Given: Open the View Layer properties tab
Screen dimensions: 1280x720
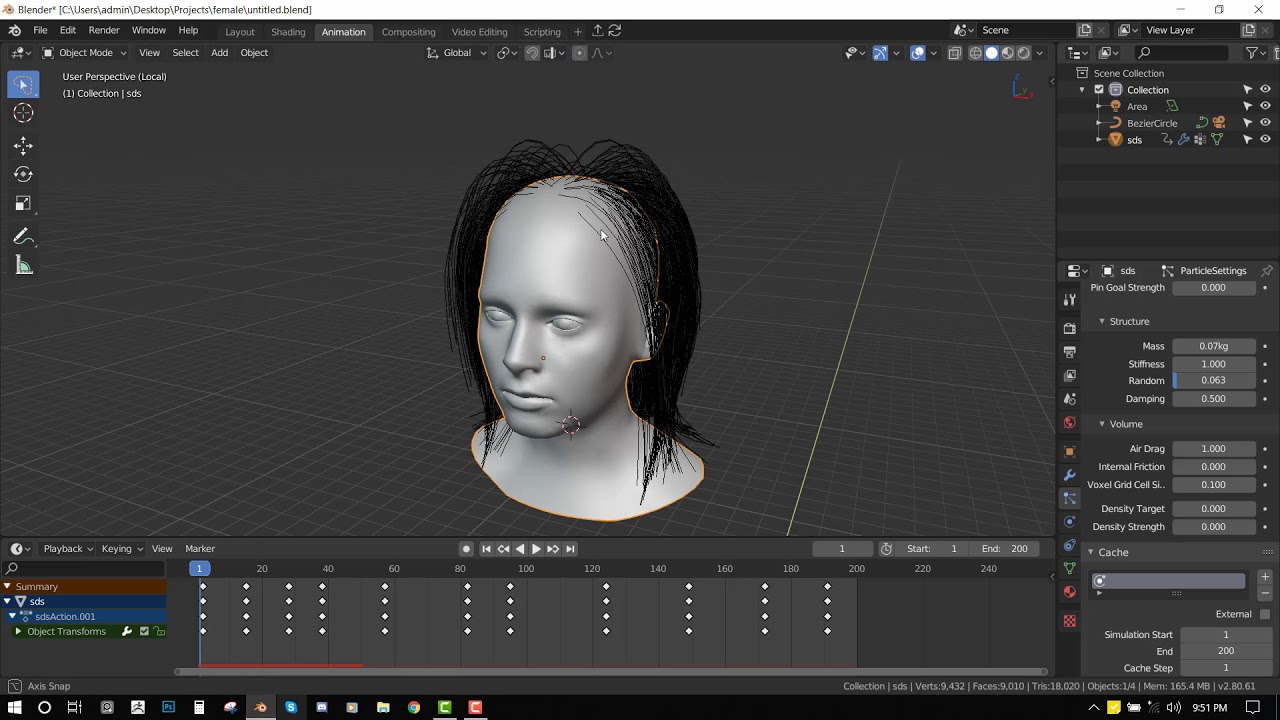Looking at the screenshot, I should click(1070, 376).
